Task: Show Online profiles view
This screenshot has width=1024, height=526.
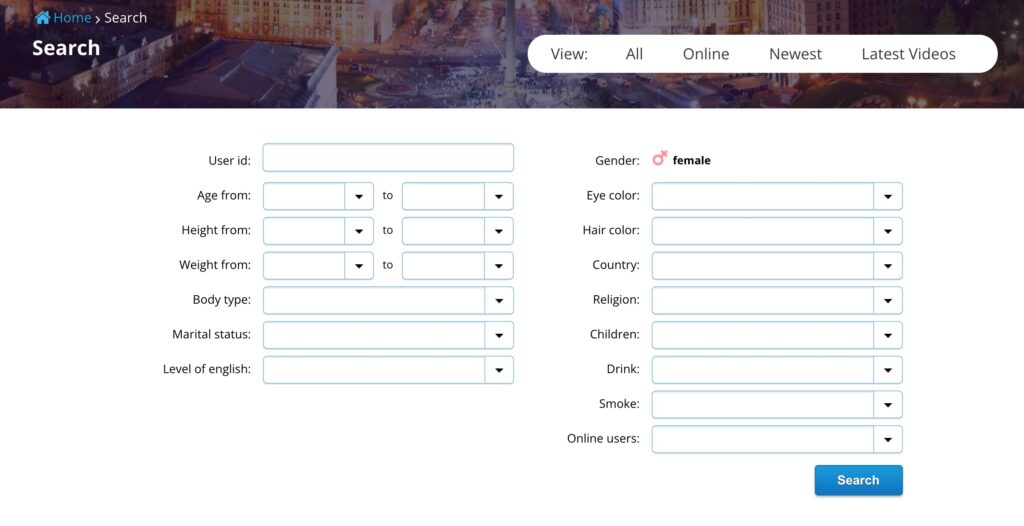Action: pos(706,54)
